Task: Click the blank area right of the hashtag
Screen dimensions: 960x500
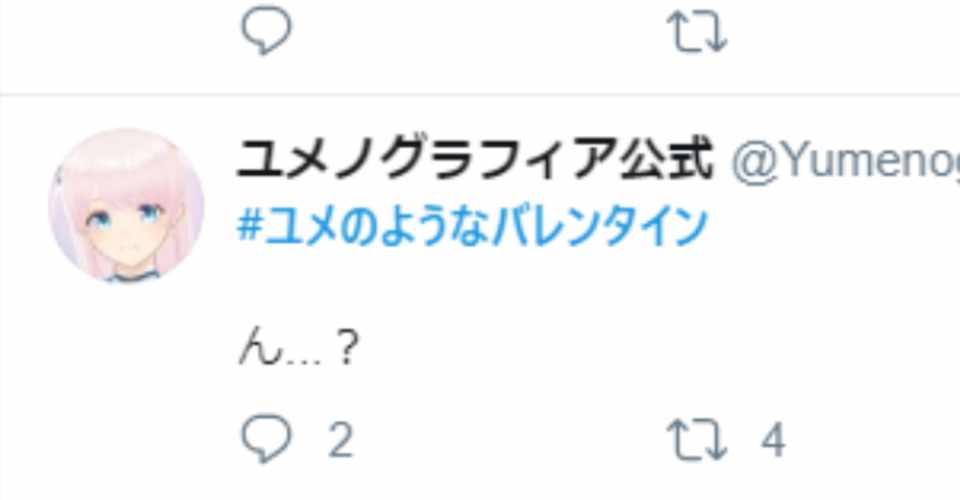Action: click(x=833, y=226)
